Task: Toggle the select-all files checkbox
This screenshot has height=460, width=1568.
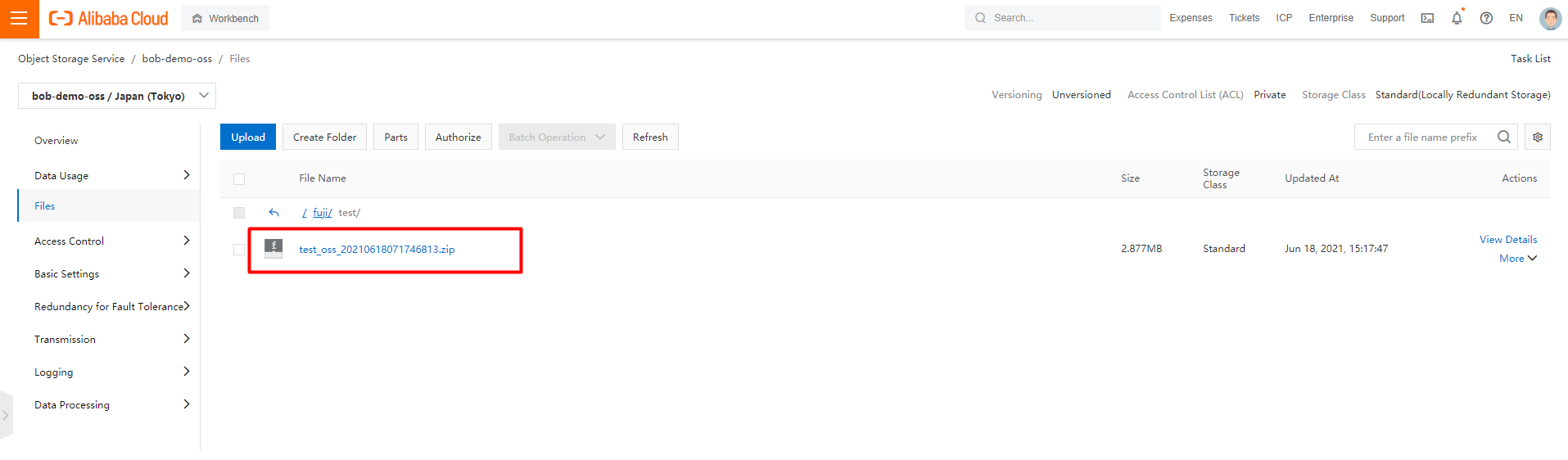Action: (239, 179)
